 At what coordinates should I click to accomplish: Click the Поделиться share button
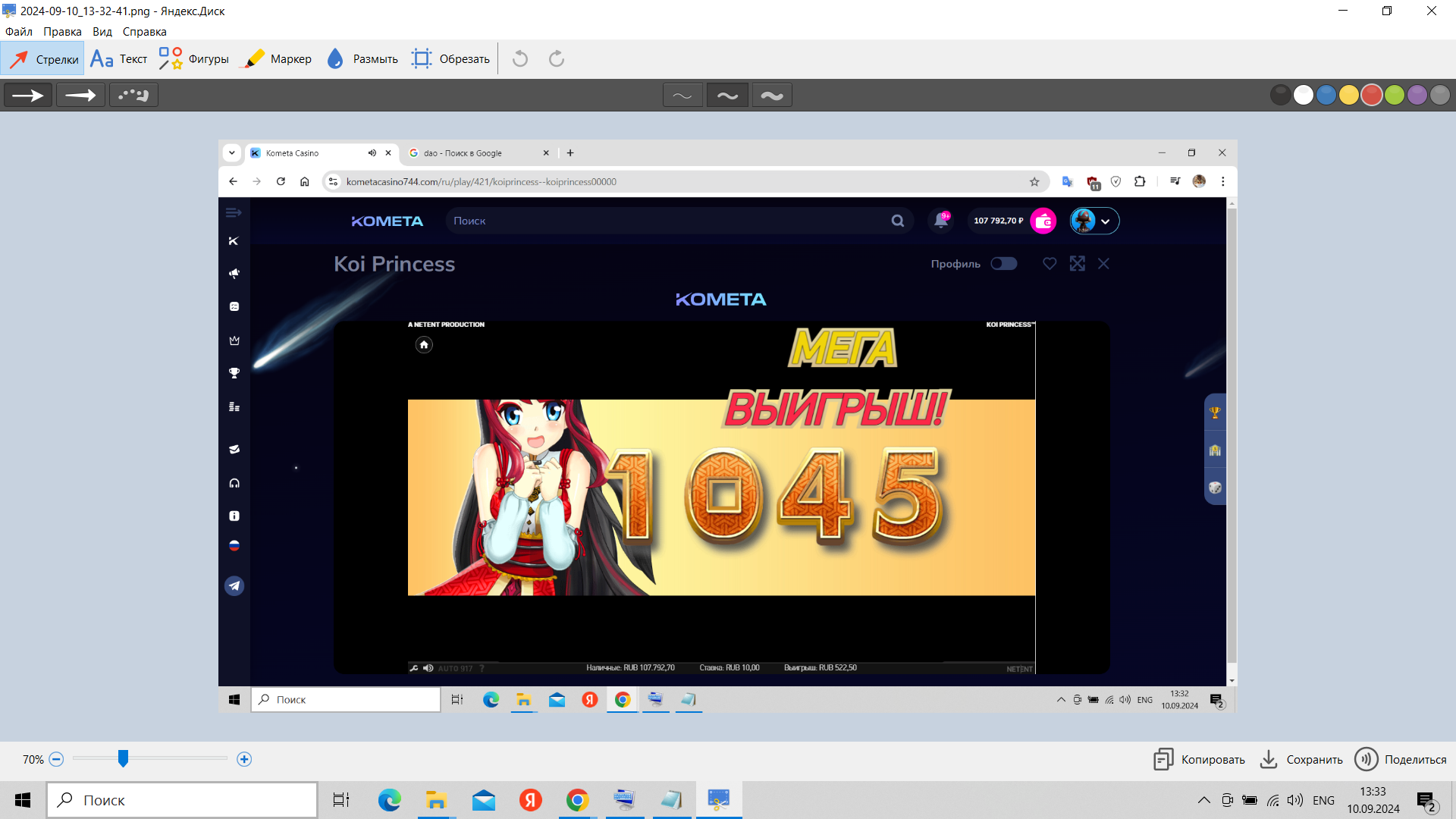(x=1401, y=760)
